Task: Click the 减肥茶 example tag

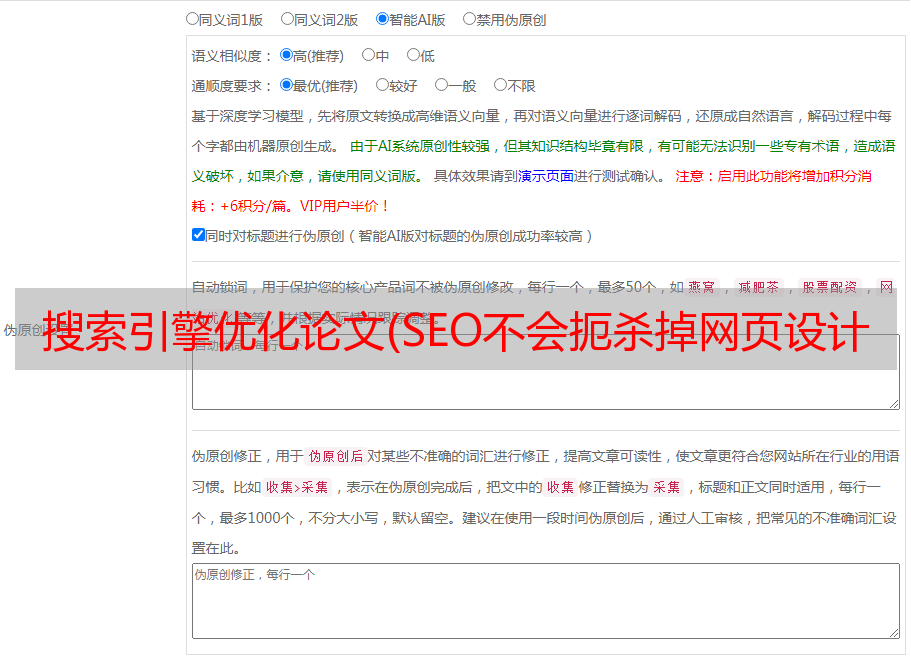Action: point(759,287)
